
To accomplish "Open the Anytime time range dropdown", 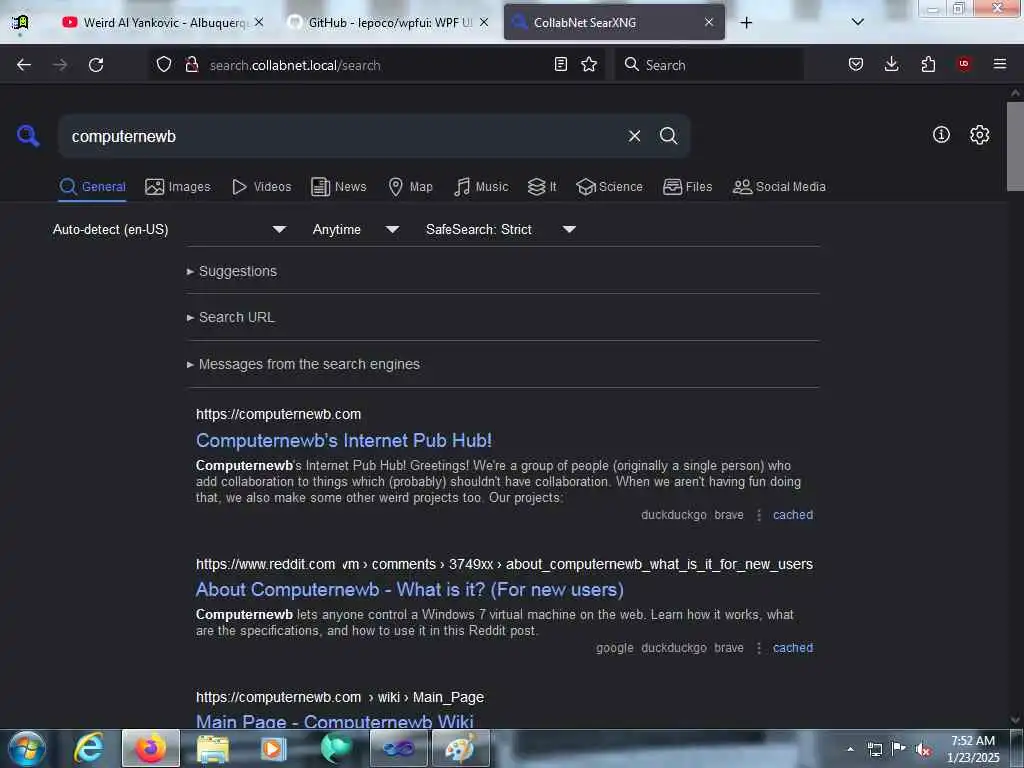I will tap(355, 229).
